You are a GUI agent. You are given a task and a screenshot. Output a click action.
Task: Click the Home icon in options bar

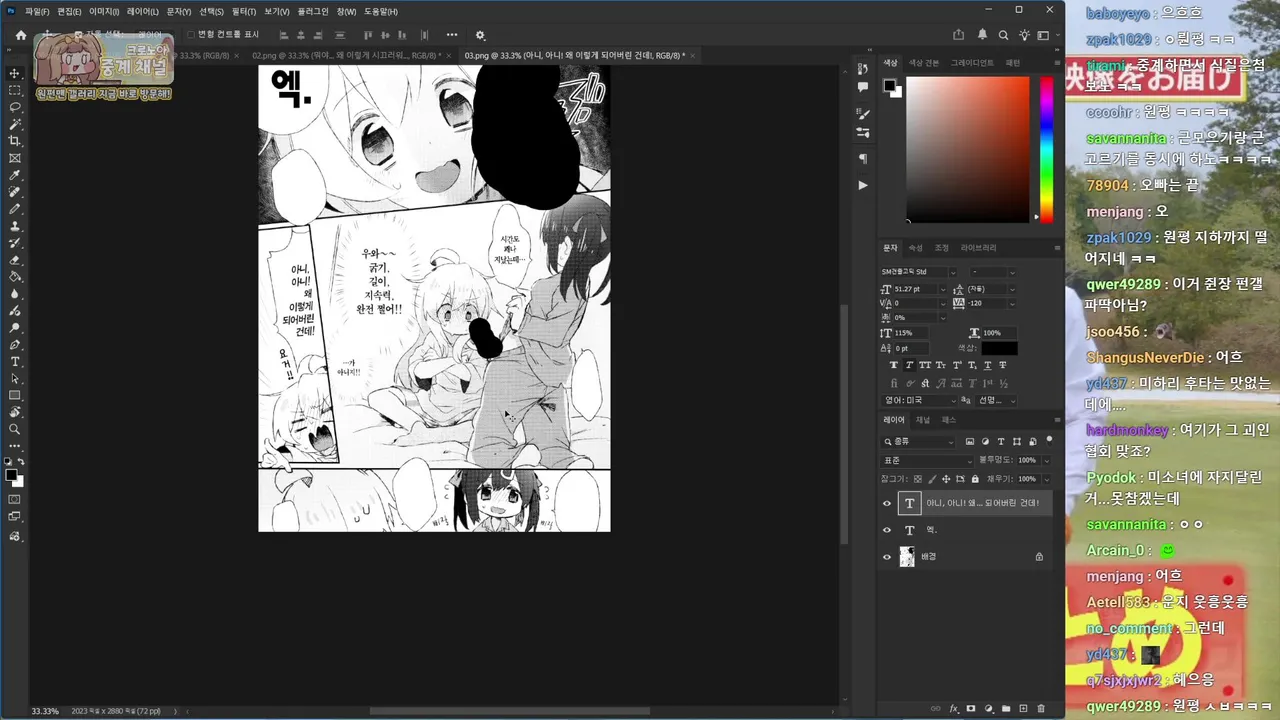click(x=21, y=35)
